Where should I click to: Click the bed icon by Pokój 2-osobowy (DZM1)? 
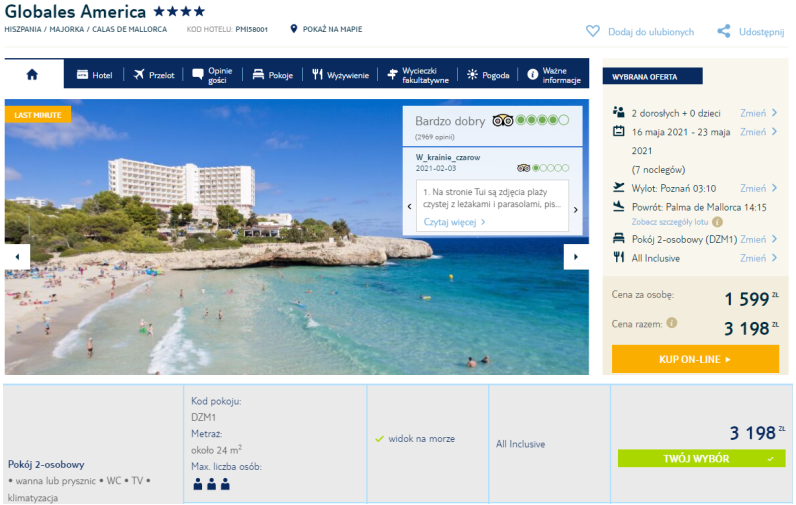coord(618,238)
